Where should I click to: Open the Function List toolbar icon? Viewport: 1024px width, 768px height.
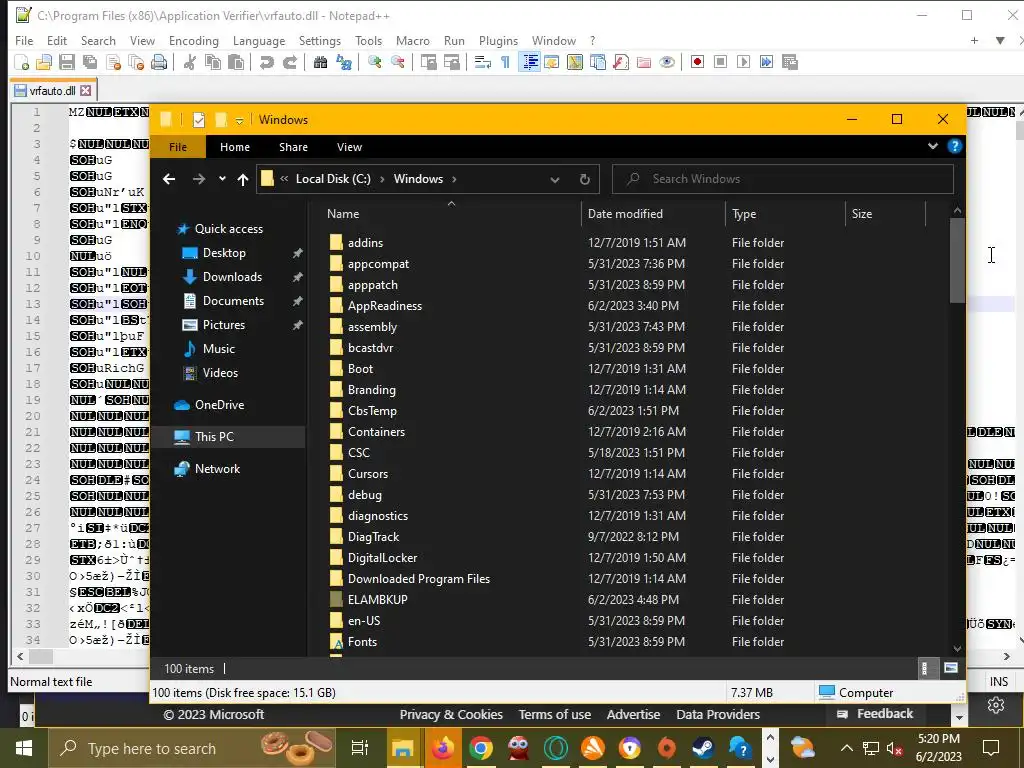(x=621, y=62)
